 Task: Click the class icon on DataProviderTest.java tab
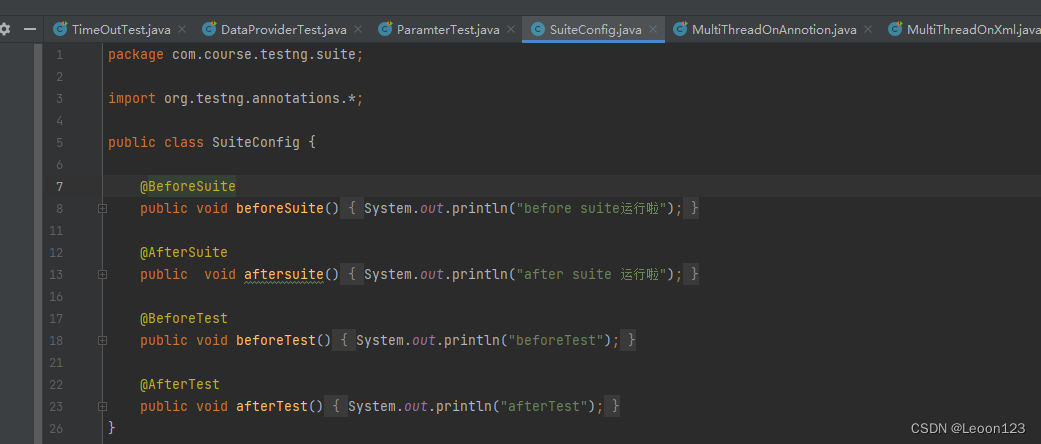point(210,29)
